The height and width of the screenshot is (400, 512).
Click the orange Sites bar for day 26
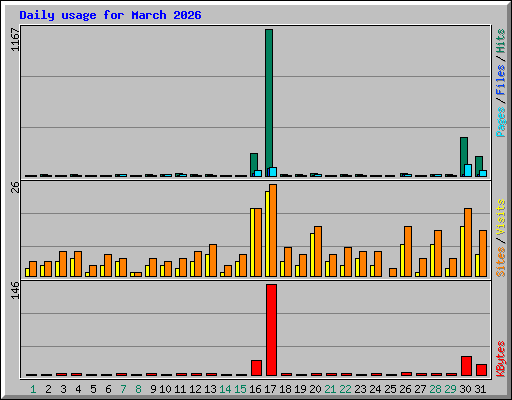[408, 251]
